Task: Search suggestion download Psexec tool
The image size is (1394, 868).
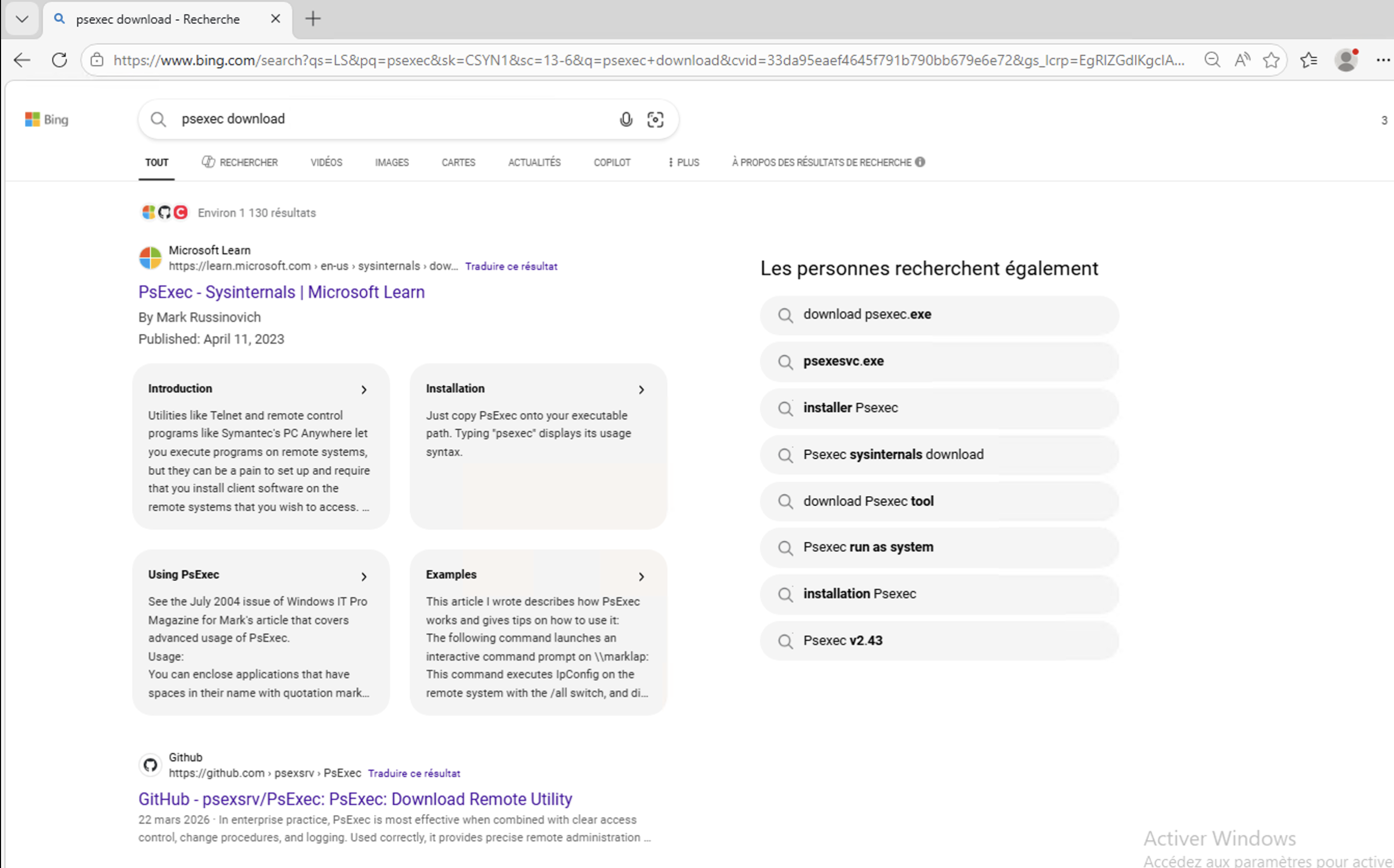Action: [939, 501]
